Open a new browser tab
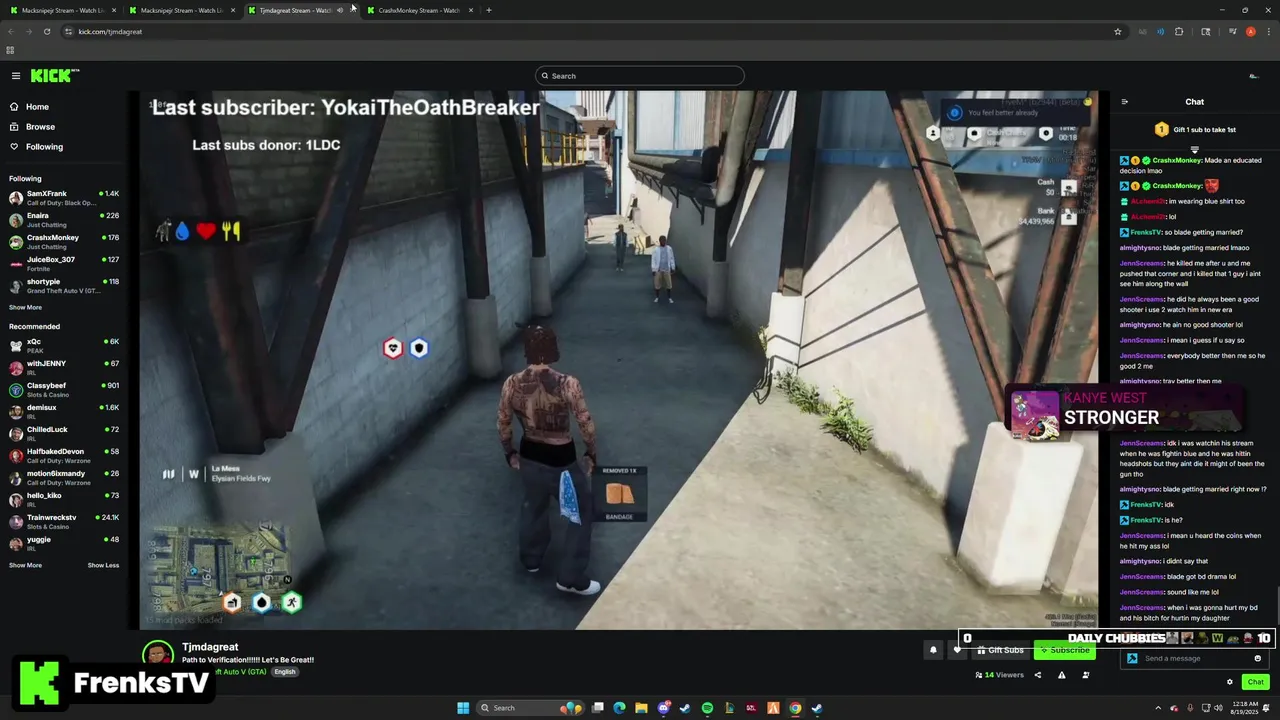1280x720 pixels. point(488,10)
